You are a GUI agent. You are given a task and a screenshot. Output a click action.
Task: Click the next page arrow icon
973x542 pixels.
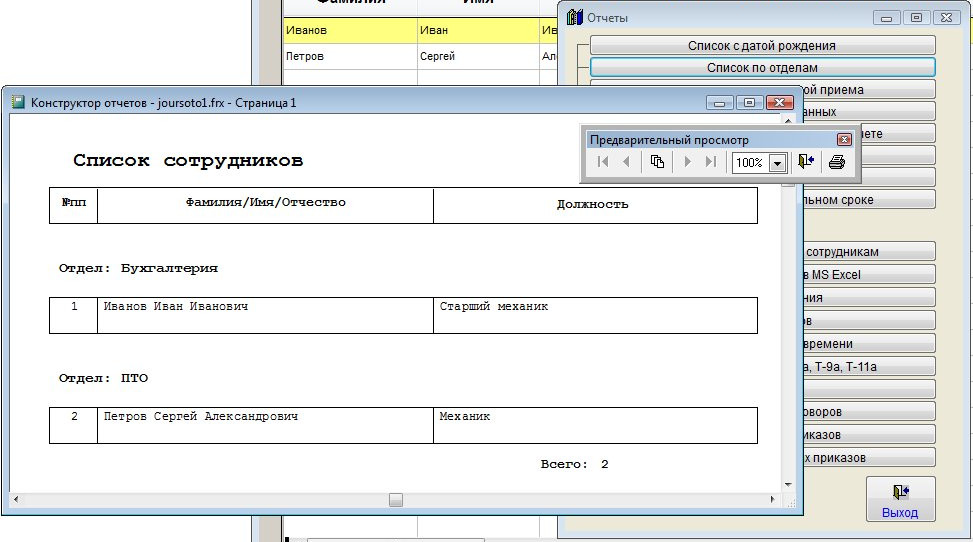[687, 162]
